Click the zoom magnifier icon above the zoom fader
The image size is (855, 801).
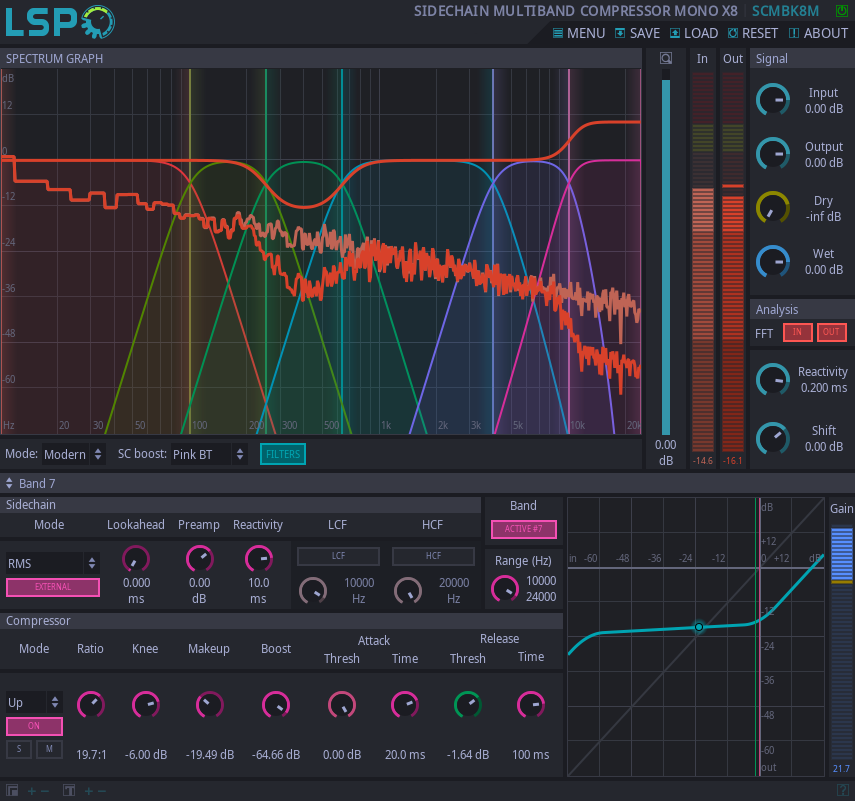pos(666,58)
